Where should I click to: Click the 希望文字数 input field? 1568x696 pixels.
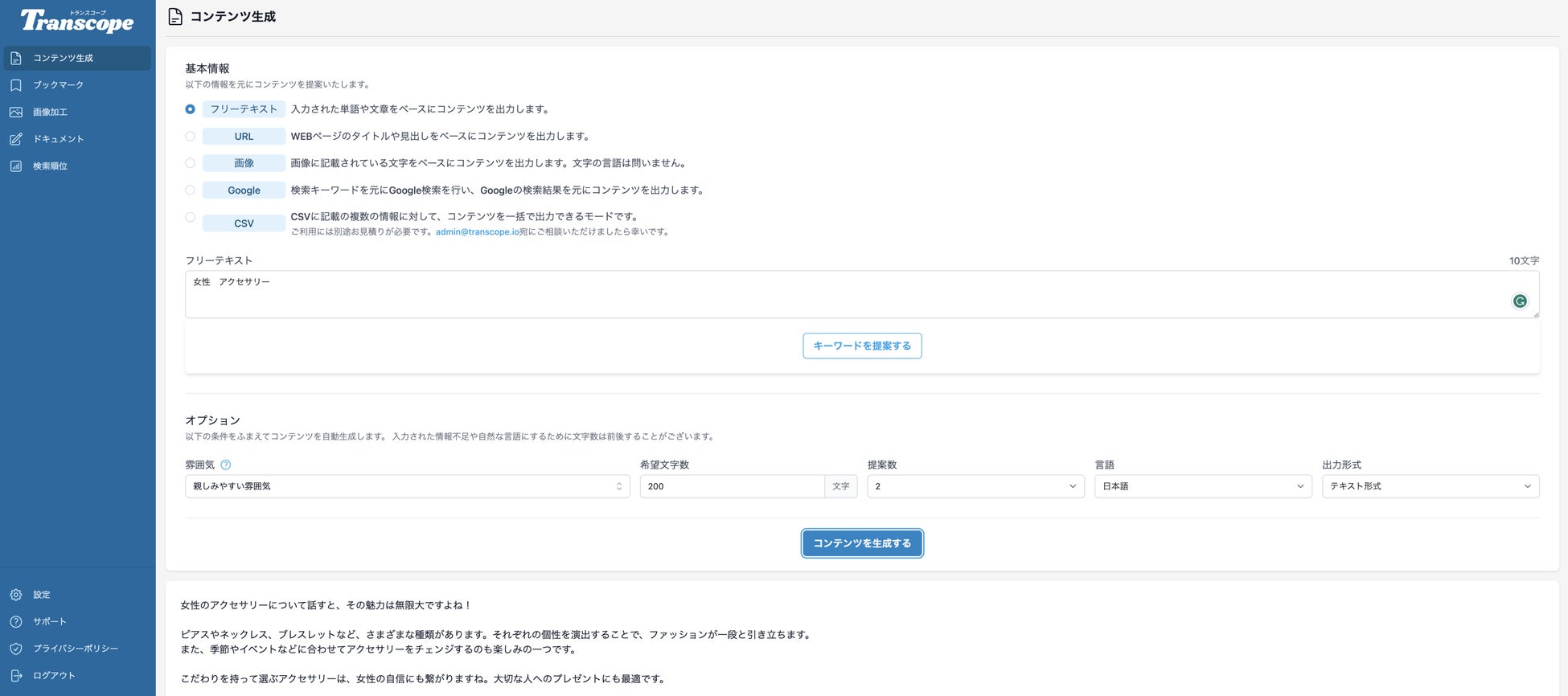tap(732, 486)
